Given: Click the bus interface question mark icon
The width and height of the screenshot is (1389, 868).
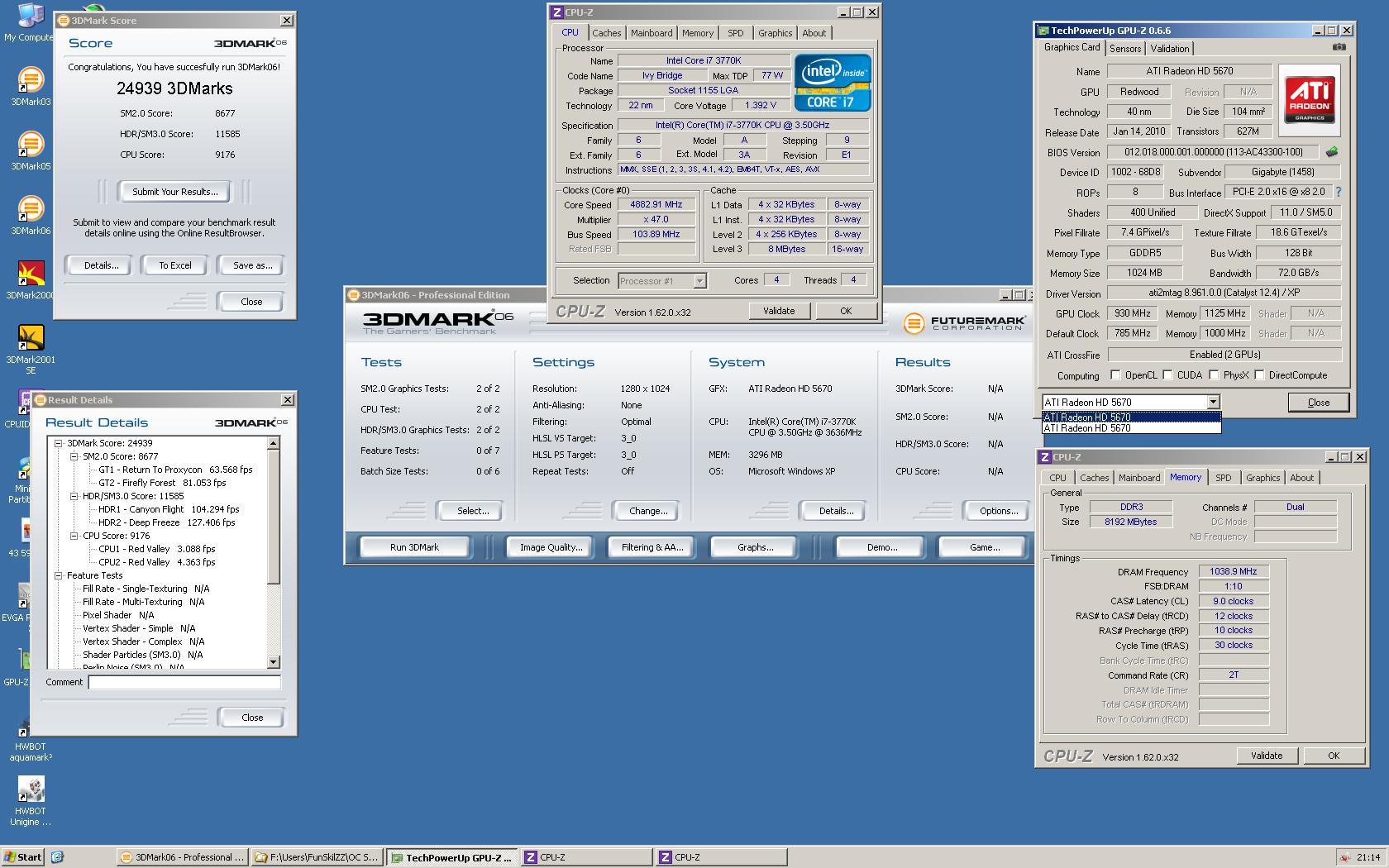Looking at the screenshot, I should tap(1338, 192).
